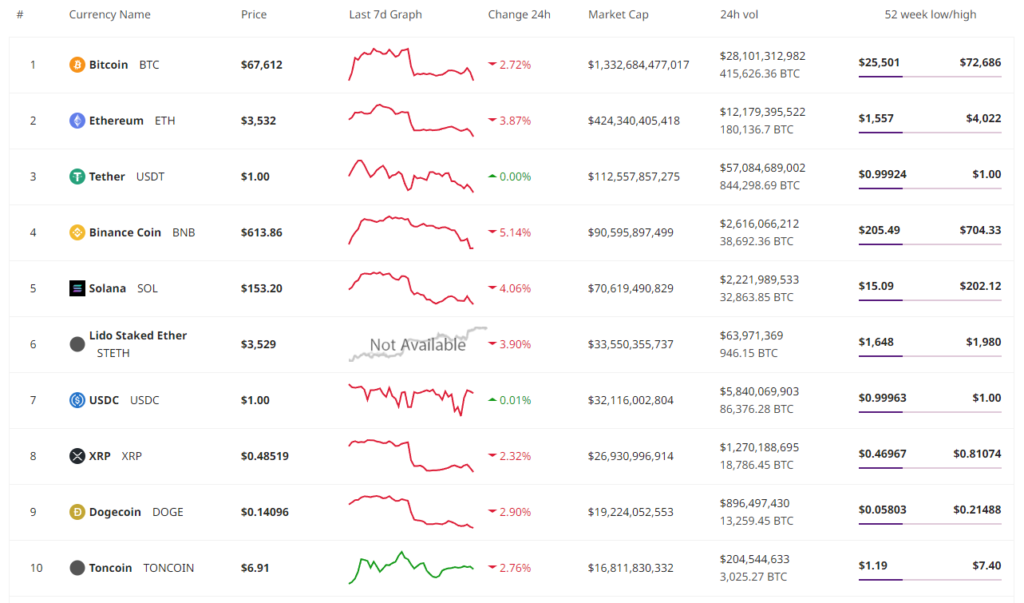Open the Dogecoin currency name link

(x=115, y=512)
